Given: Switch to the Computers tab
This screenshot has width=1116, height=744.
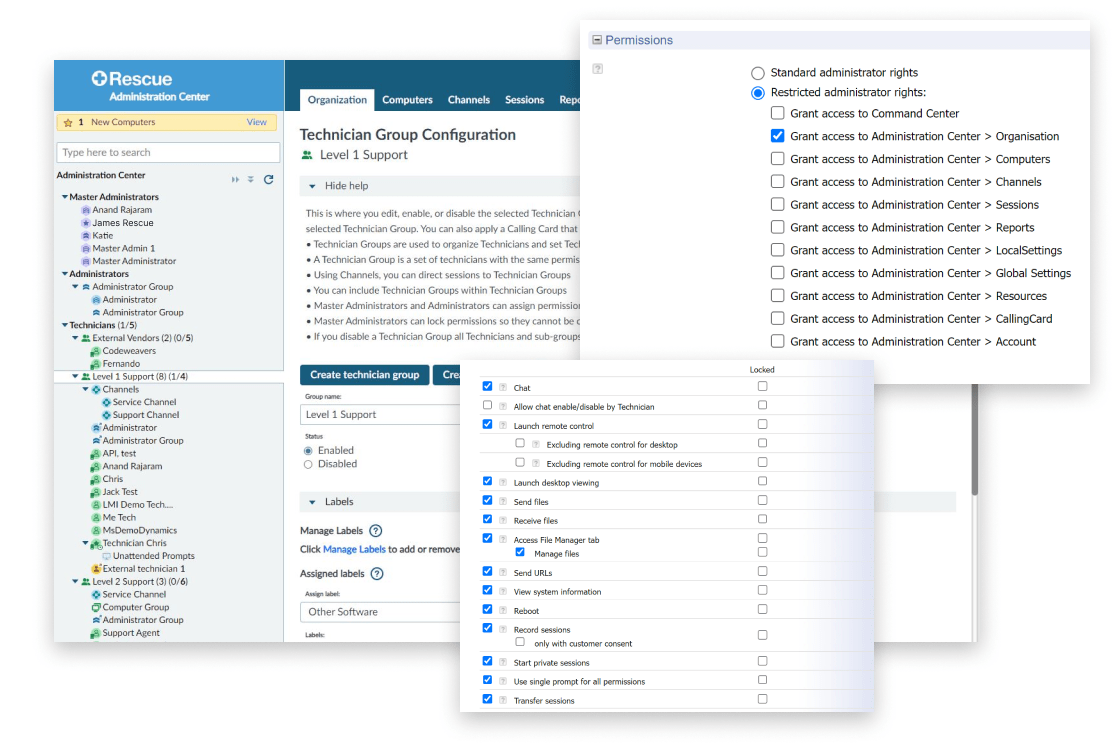Looking at the screenshot, I should click(x=407, y=100).
